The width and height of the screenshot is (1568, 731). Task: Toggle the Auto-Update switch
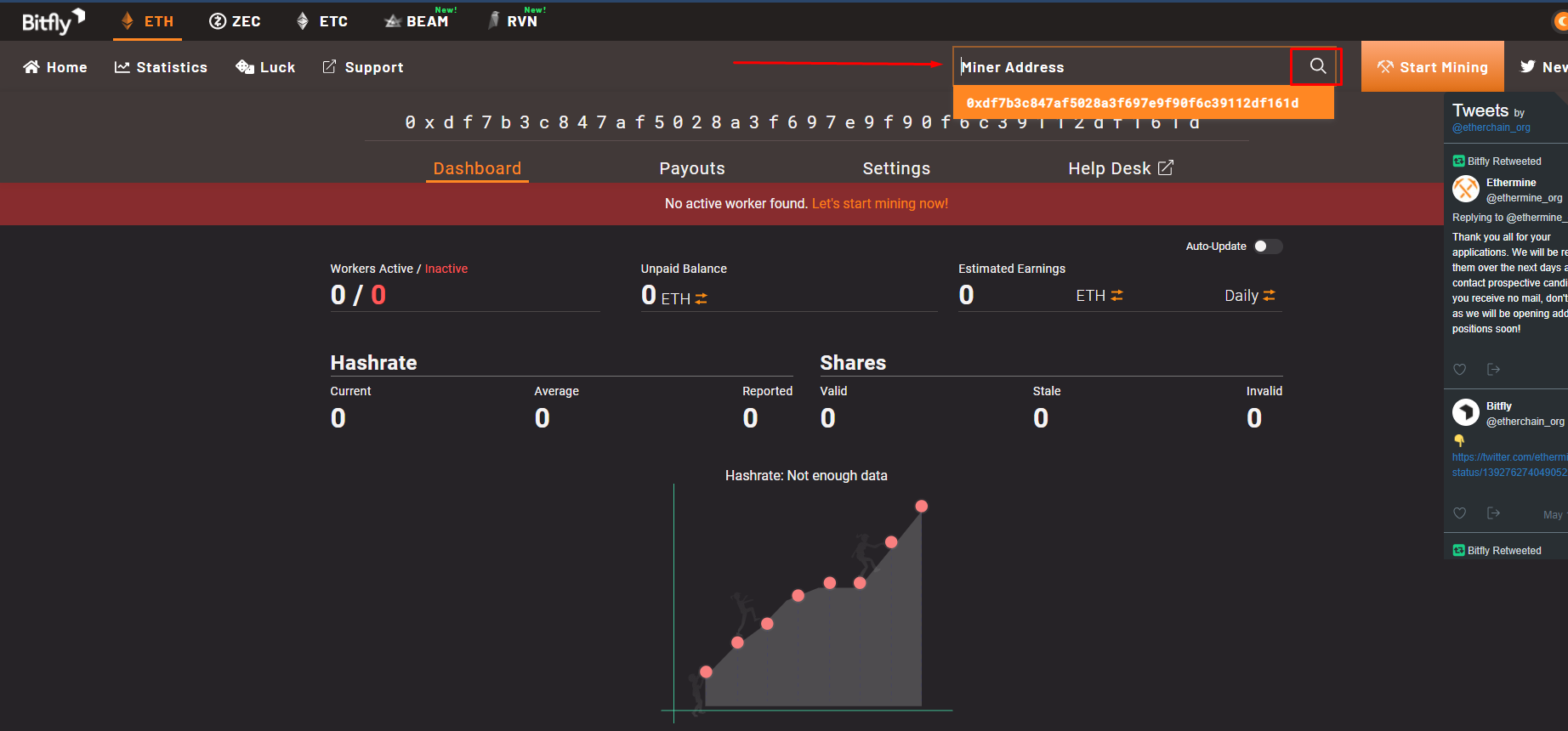pyautogui.click(x=1268, y=246)
